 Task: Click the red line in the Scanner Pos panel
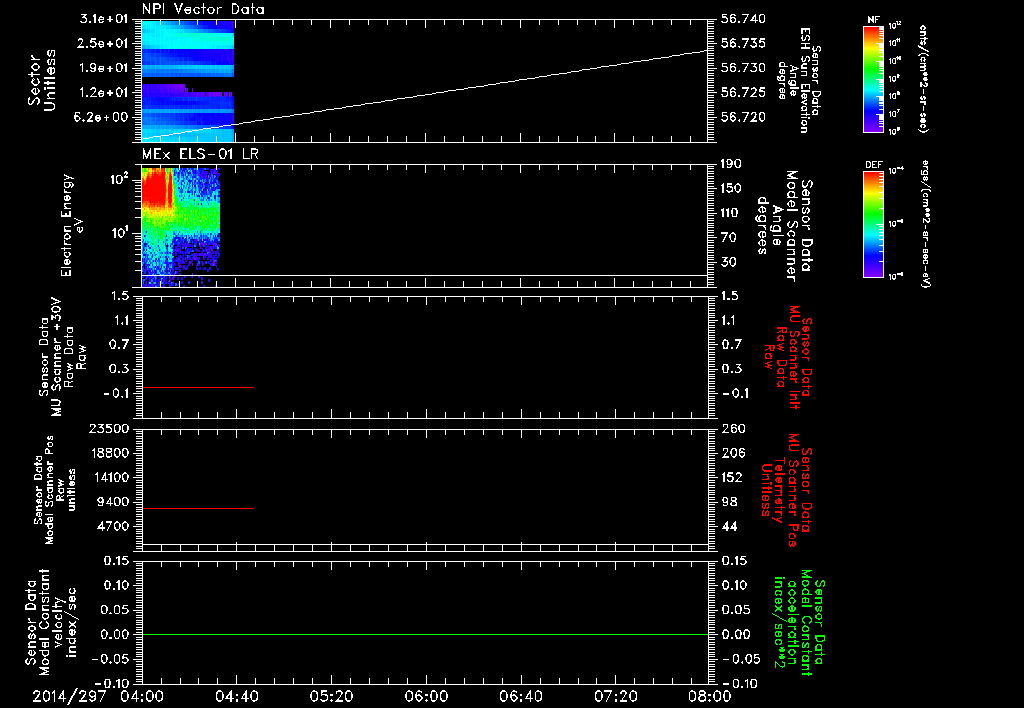tap(198, 508)
